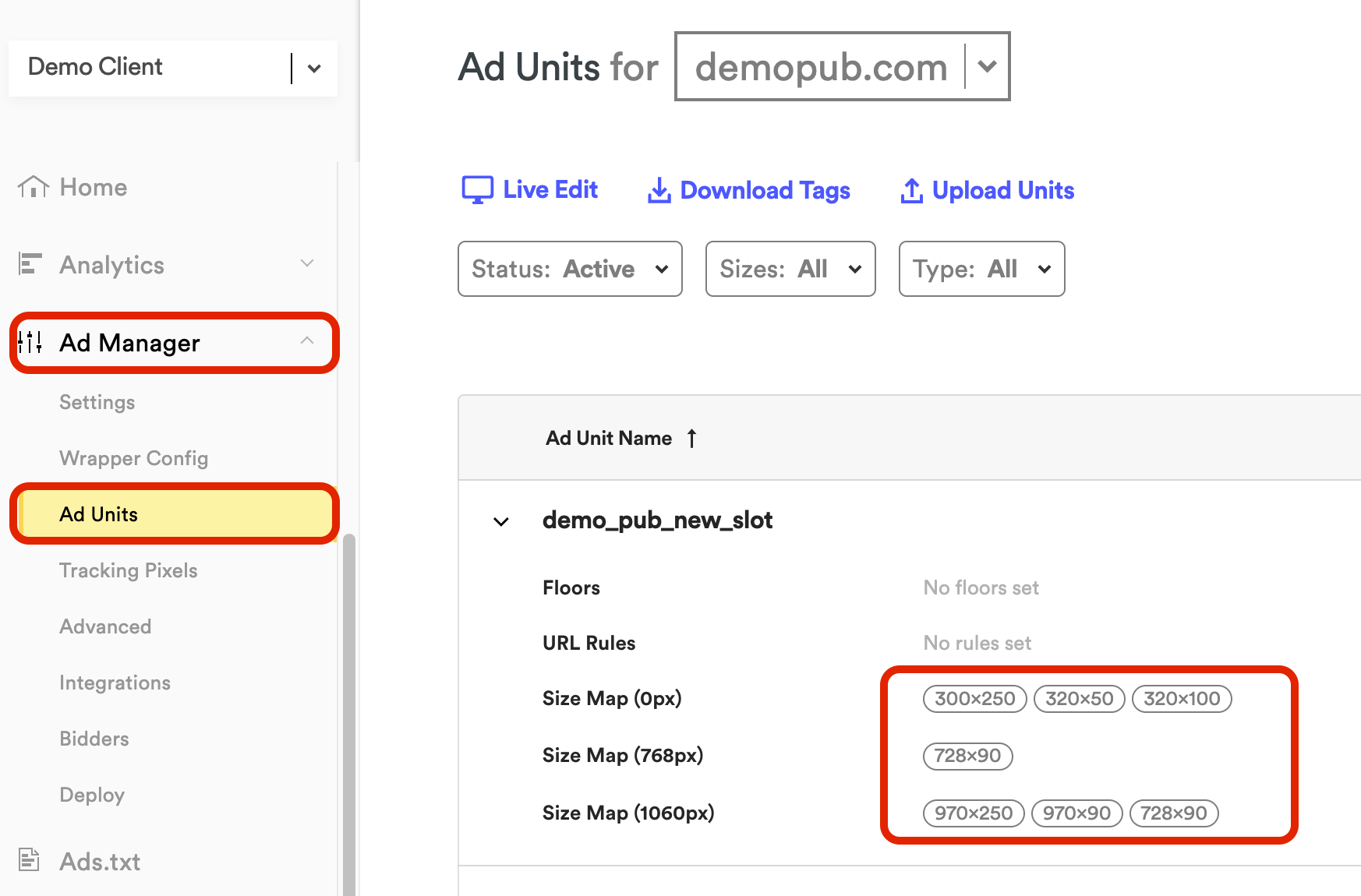Open the Type: All filter dropdown
1361x896 pixels.
coord(981,269)
